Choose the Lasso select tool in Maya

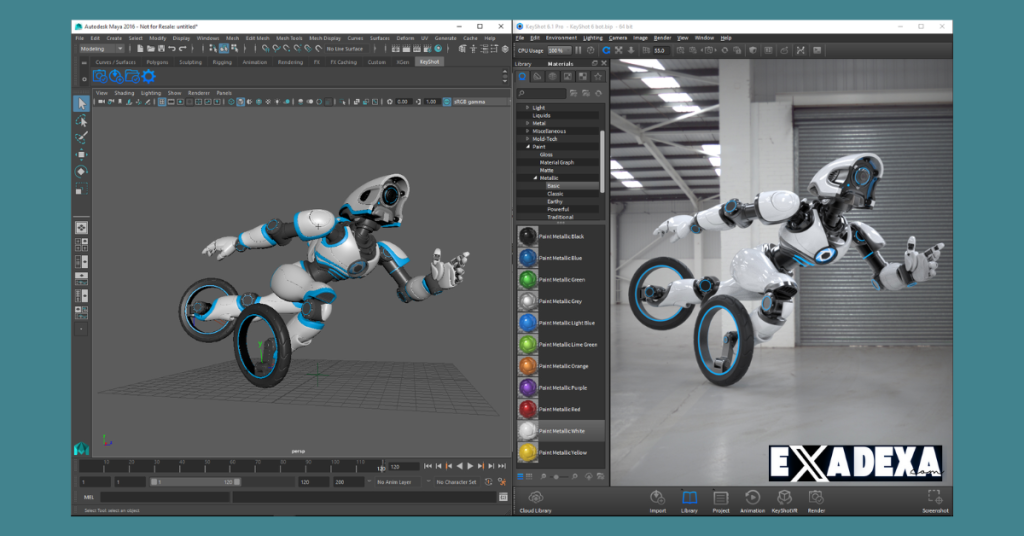(81, 121)
